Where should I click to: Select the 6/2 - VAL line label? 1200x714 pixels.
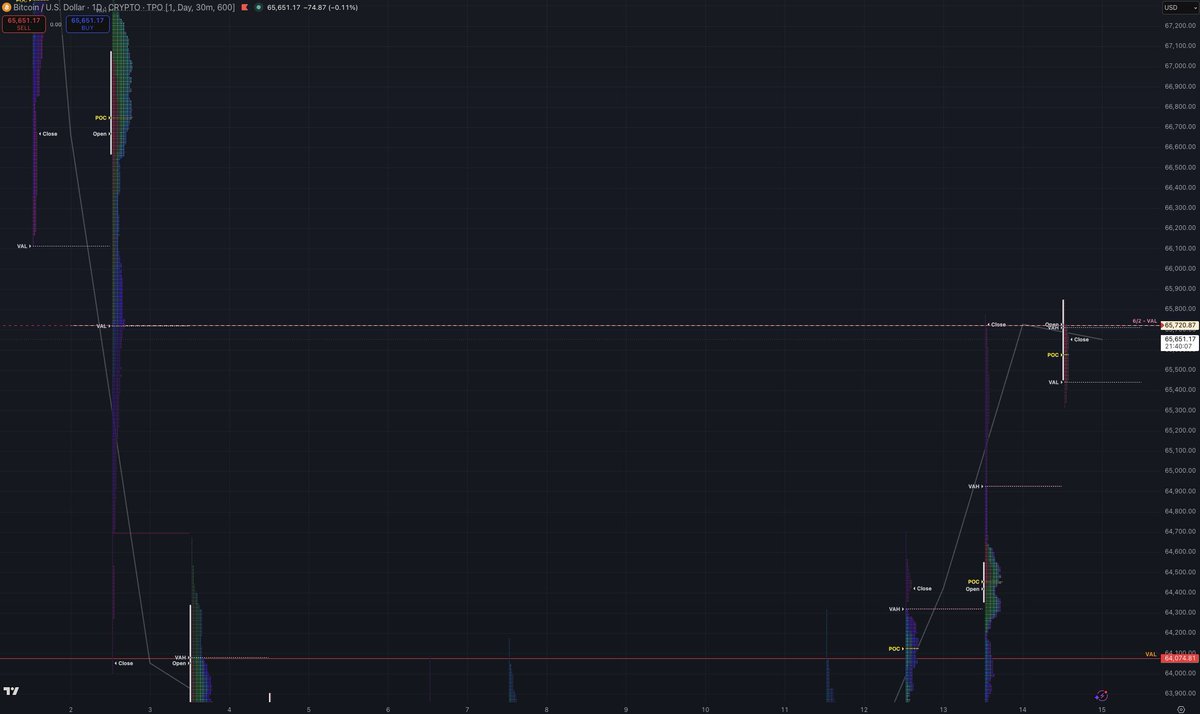pyautogui.click(x=1144, y=321)
